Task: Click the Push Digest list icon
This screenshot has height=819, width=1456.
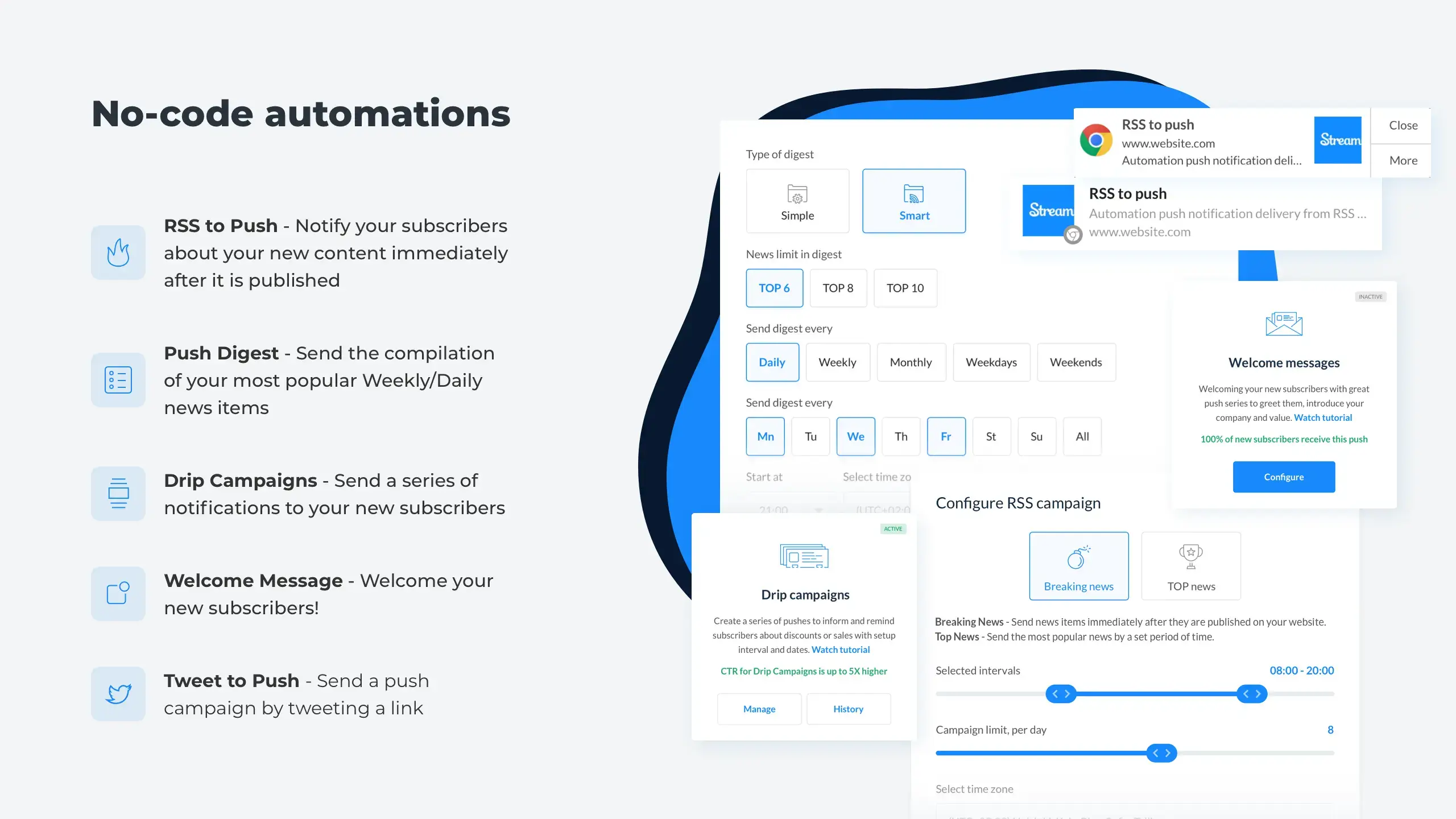Action: [117, 379]
